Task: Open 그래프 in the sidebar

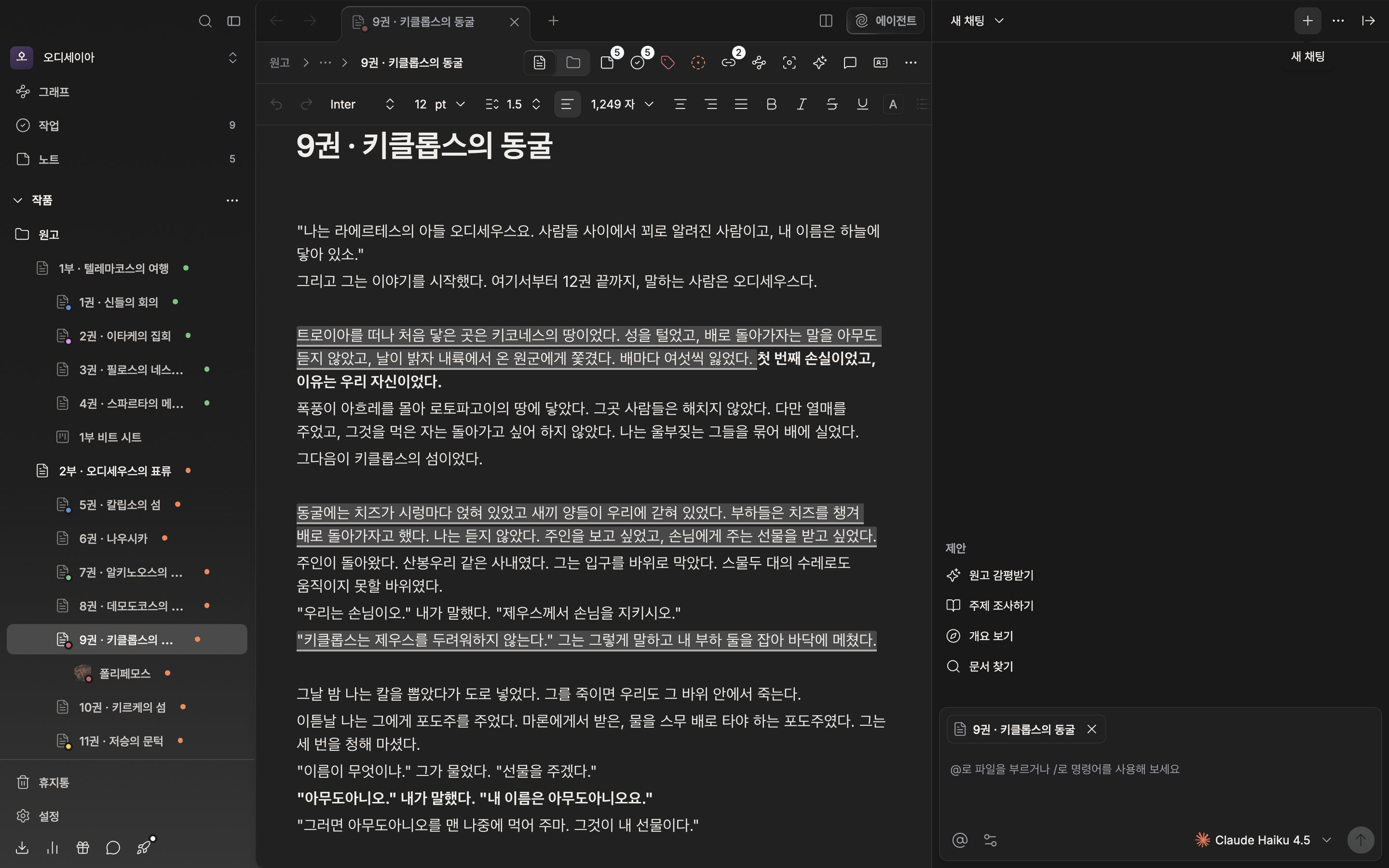Action: pos(127,92)
